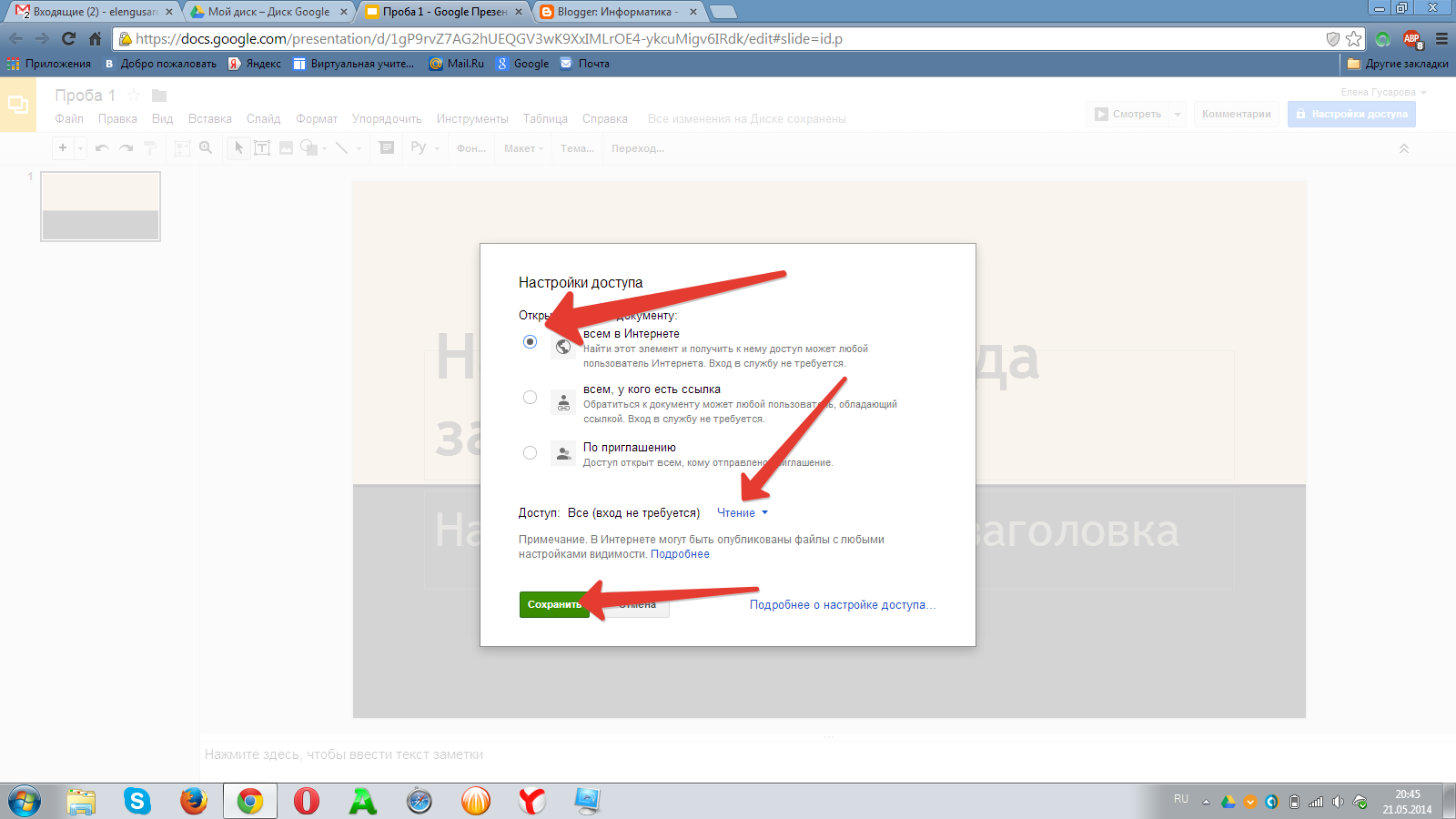Click the undo arrow in toolbar

(x=102, y=148)
